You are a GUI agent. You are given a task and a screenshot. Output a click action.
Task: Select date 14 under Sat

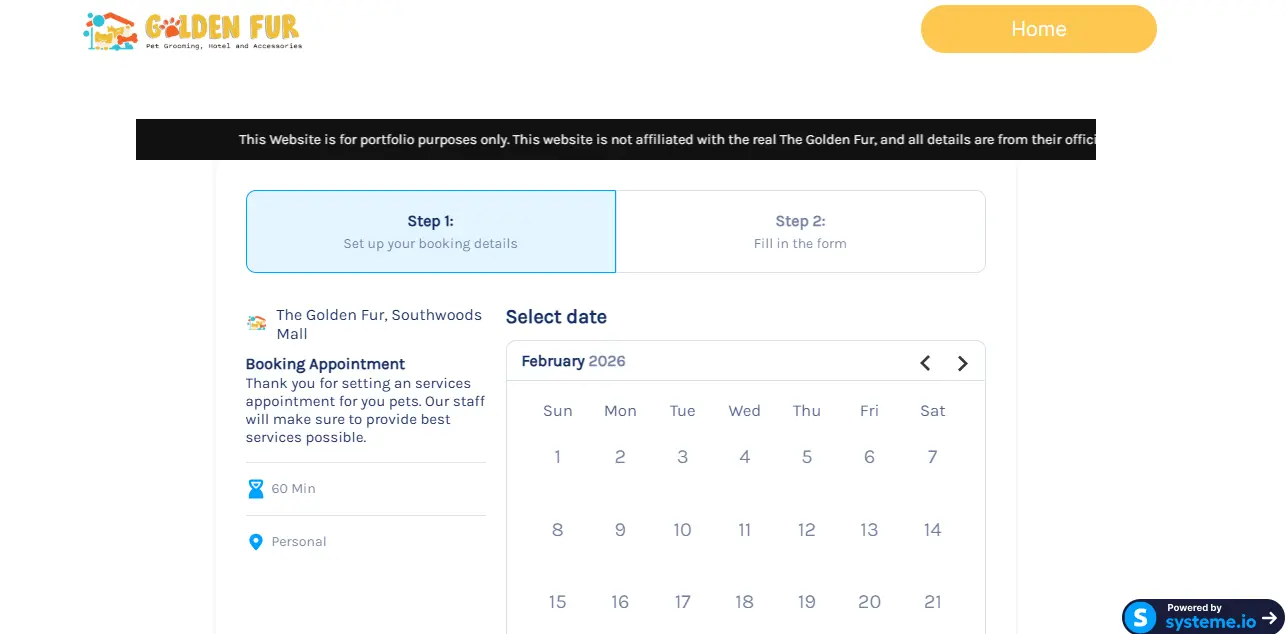pyautogui.click(x=932, y=530)
